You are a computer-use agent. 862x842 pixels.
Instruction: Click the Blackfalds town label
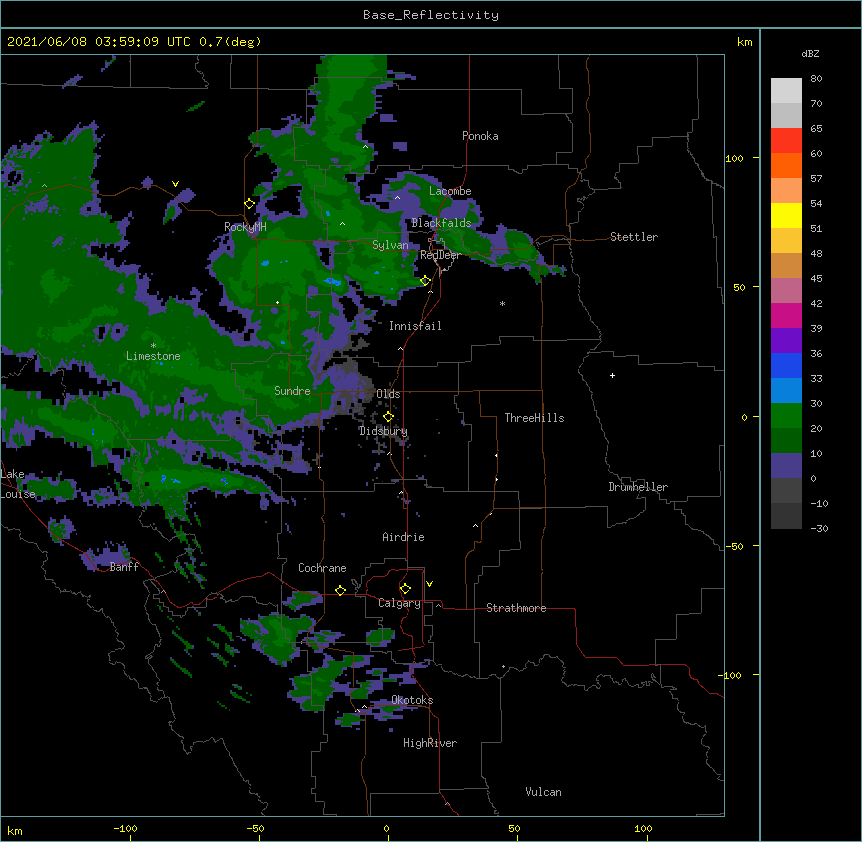[441, 223]
